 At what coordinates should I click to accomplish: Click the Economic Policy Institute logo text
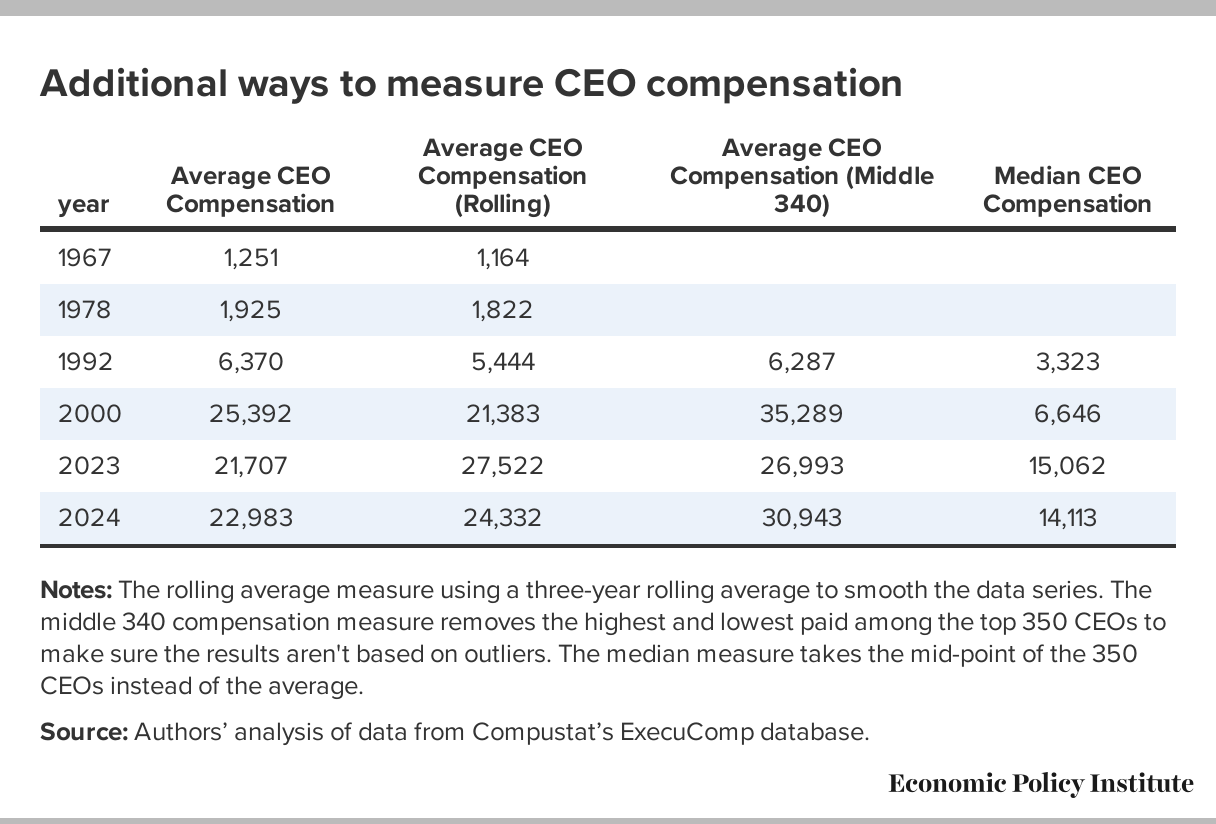(1040, 783)
